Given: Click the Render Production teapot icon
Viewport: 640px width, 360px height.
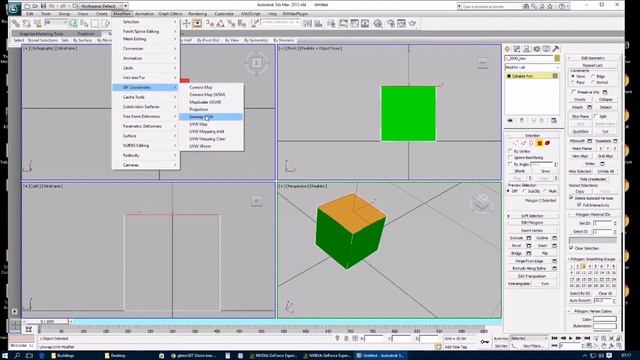Looking at the screenshot, I should click(412, 24).
